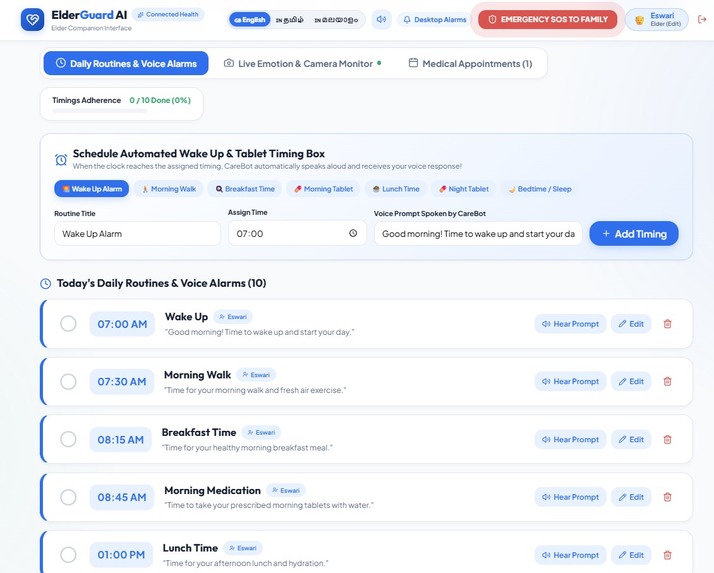Click Eswari tag on Morning Medication row
The height and width of the screenshot is (573, 714).
point(286,491)
